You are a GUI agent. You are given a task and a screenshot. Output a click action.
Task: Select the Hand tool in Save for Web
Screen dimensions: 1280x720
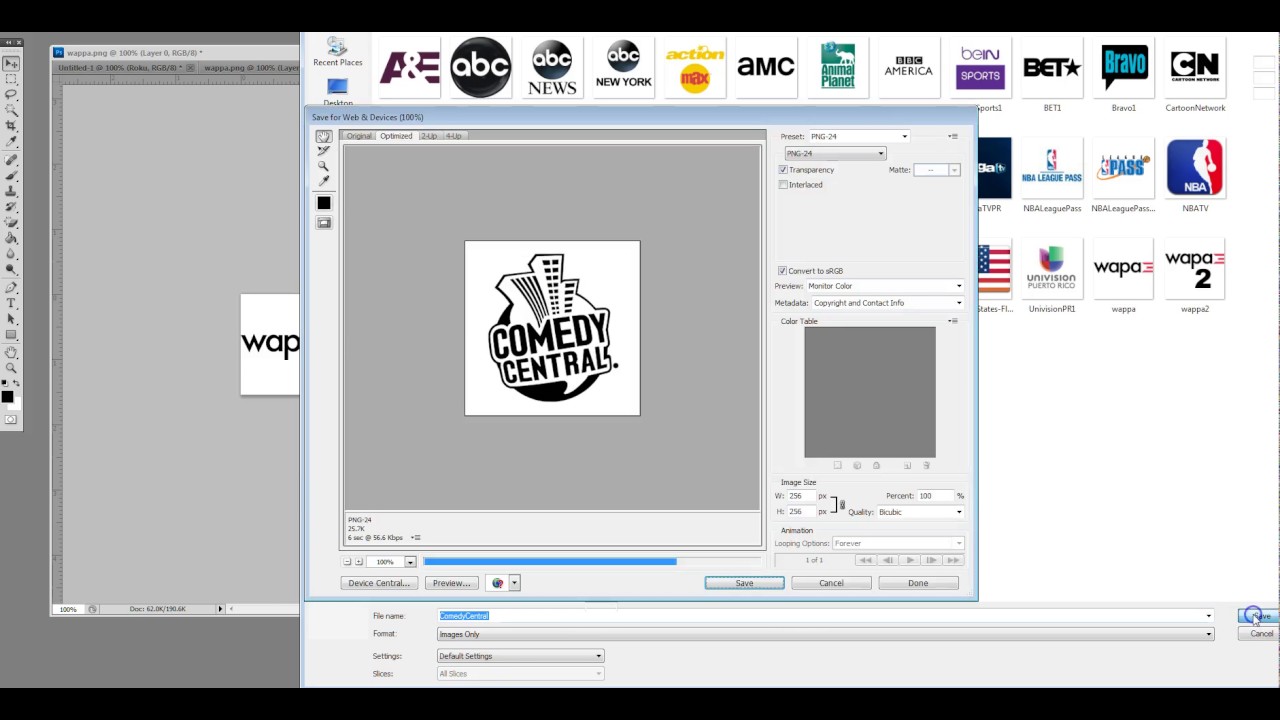(x=324, y=136)
